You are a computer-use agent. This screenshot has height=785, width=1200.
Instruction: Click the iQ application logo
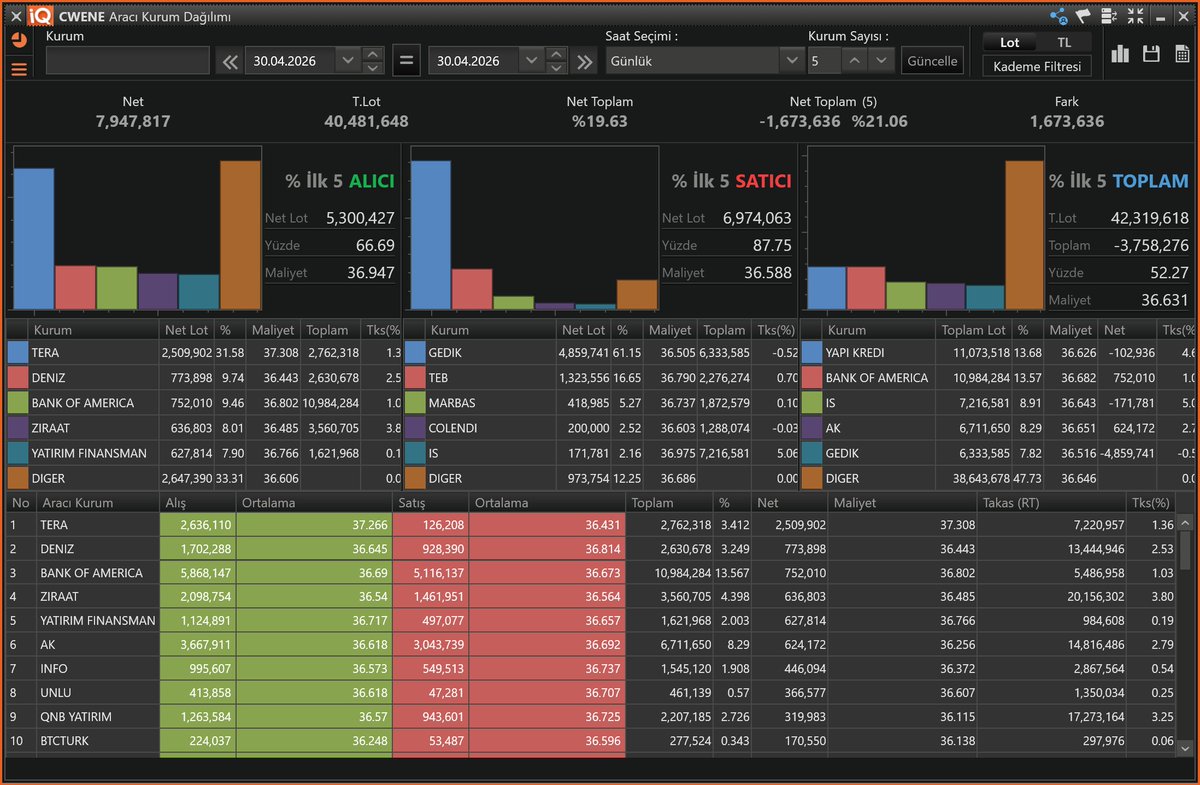pyautogui.click(x=41, y=15)
